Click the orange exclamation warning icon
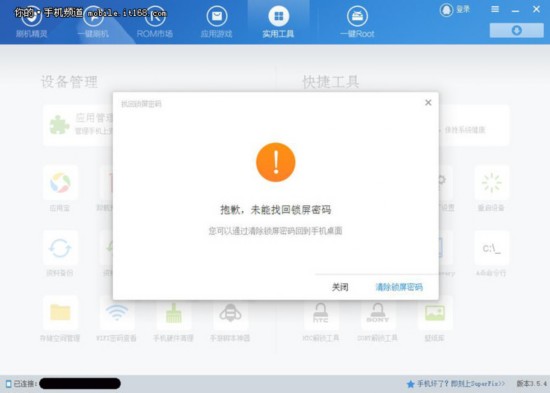Screen dimensions: 550x393 276,162
